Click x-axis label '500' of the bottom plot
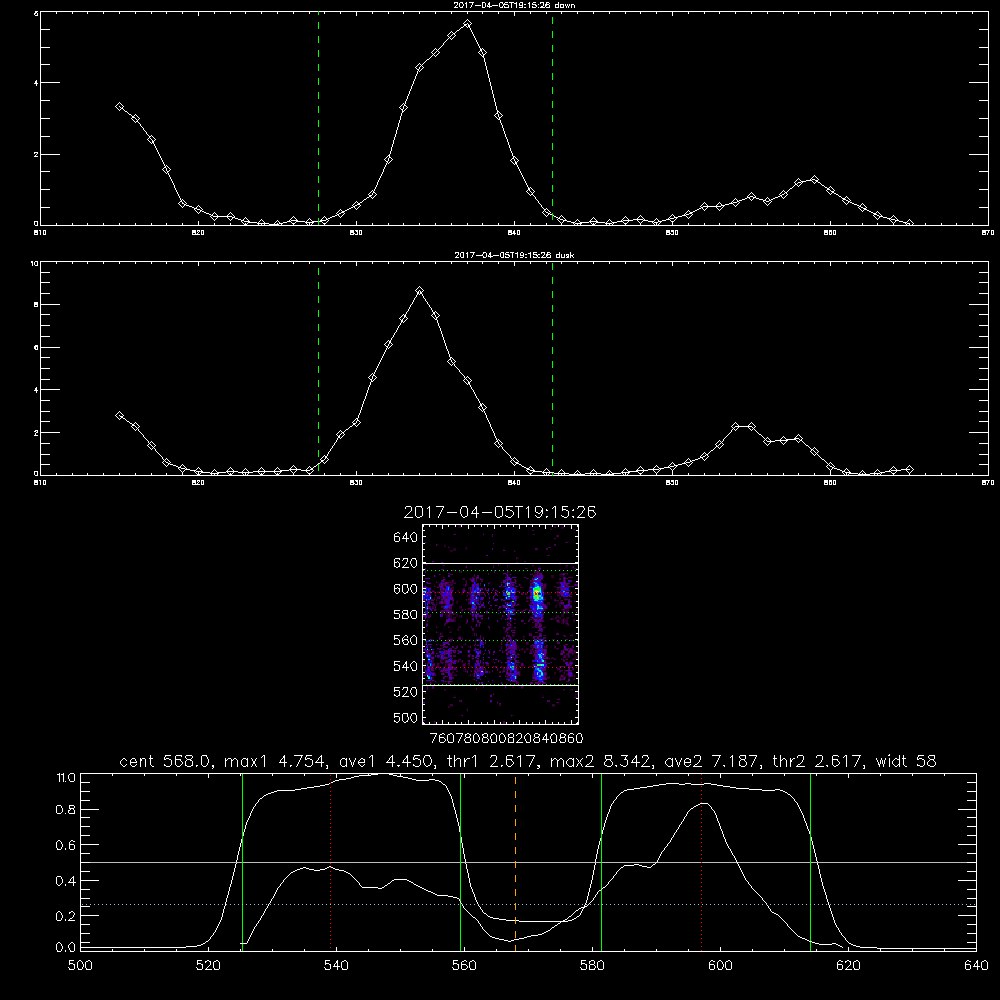Screen dimensions: 1000x1000 tap(80, 966)
